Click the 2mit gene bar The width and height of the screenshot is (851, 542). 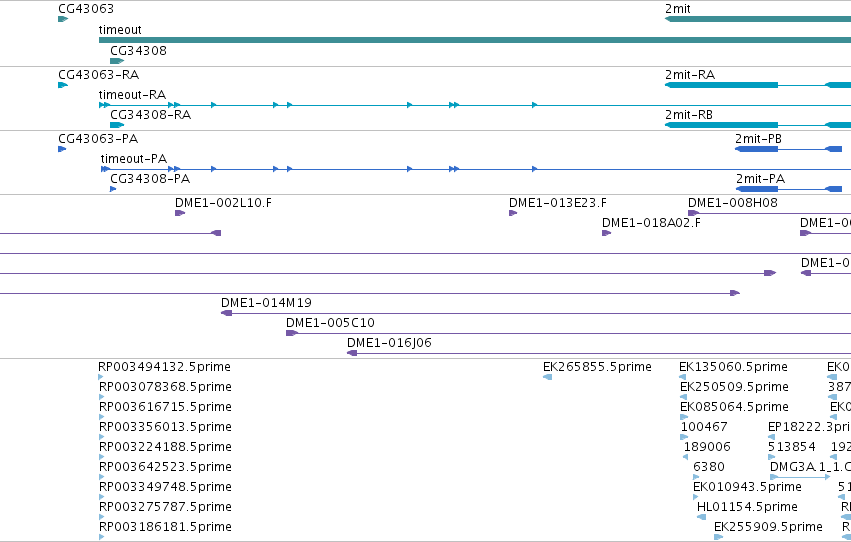(758, 19)
